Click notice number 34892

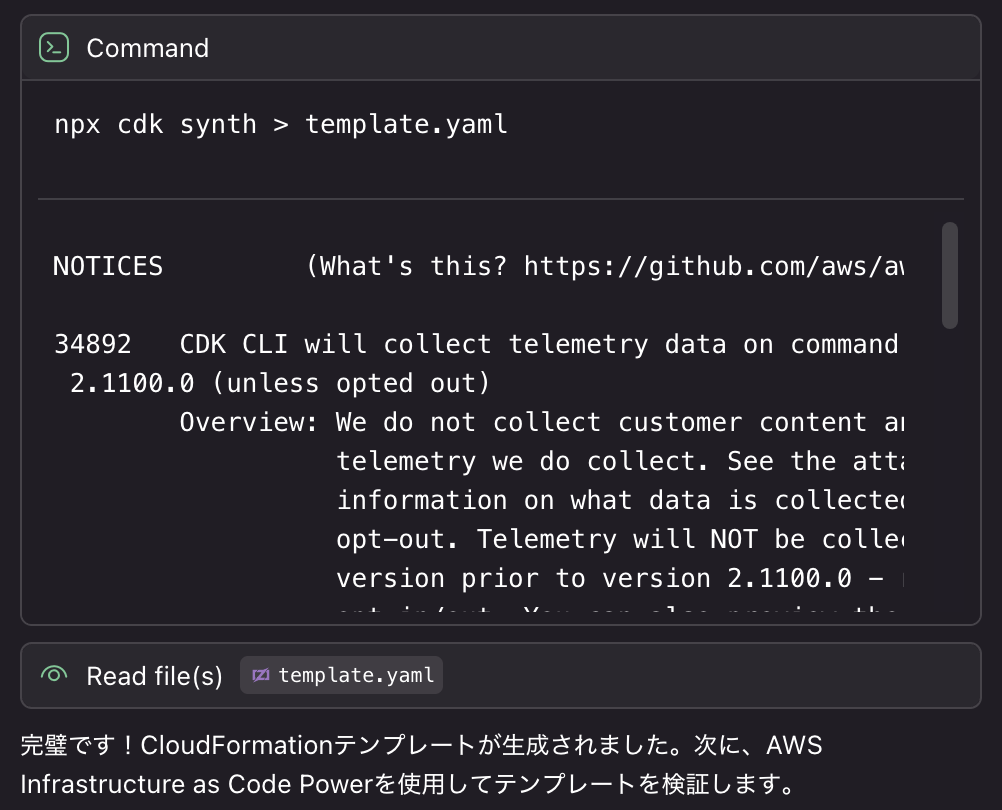coord(92,344)
